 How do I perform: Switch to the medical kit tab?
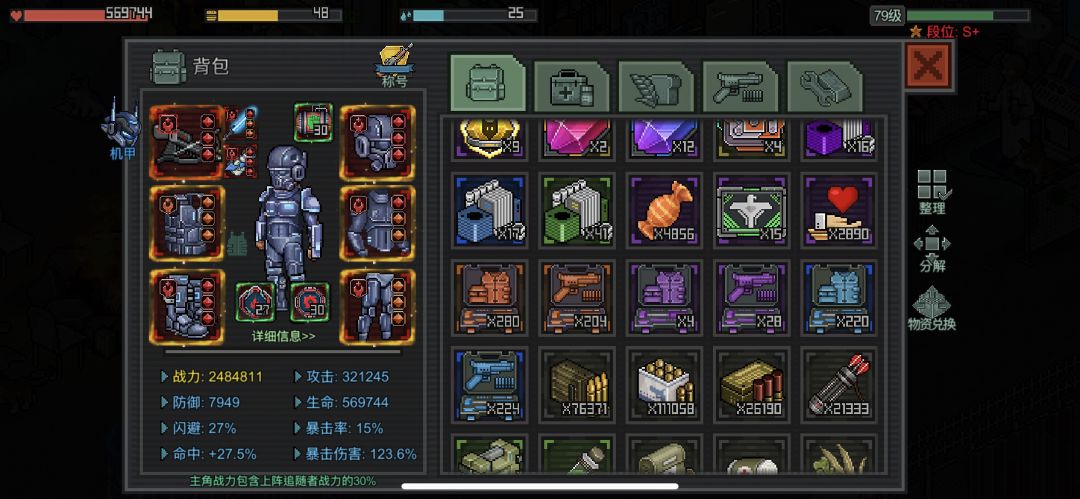tap(572, 86)
